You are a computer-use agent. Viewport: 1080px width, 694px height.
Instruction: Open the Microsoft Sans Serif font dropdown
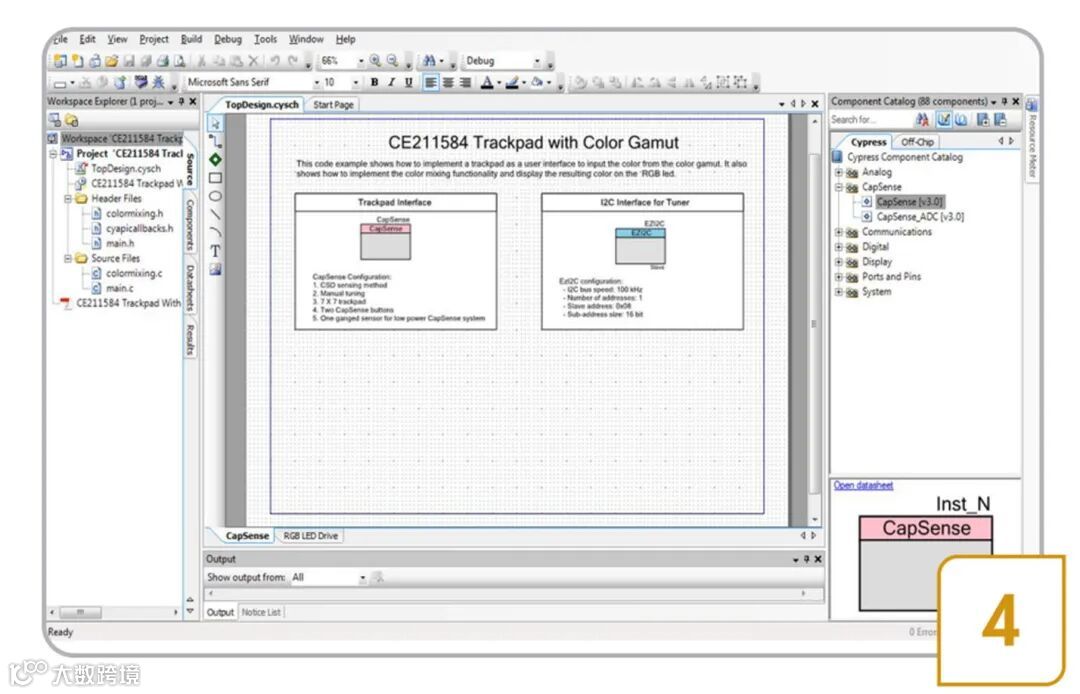[317, 83]
